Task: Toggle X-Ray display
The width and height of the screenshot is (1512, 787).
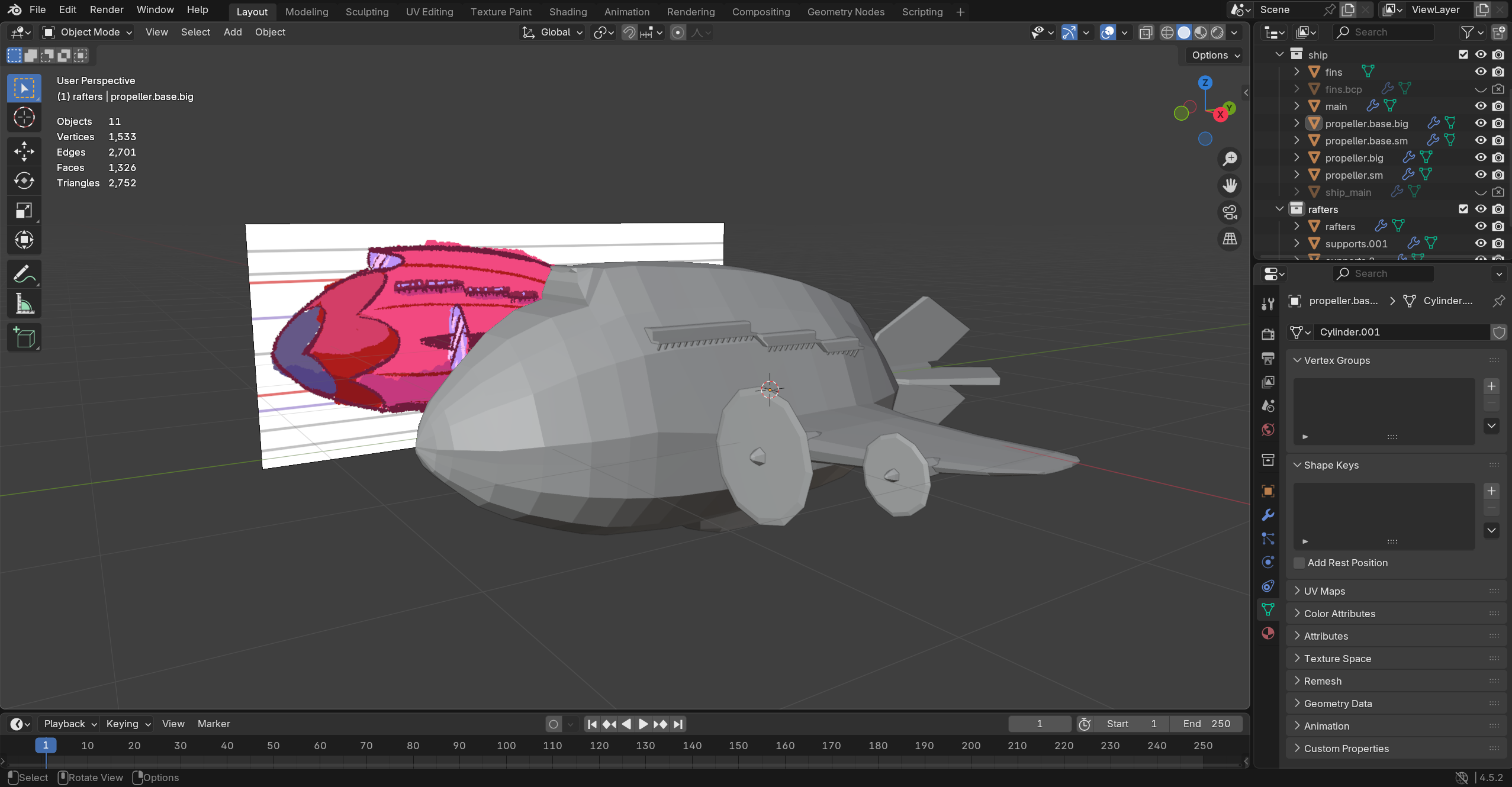Action: coord(1146,33)
